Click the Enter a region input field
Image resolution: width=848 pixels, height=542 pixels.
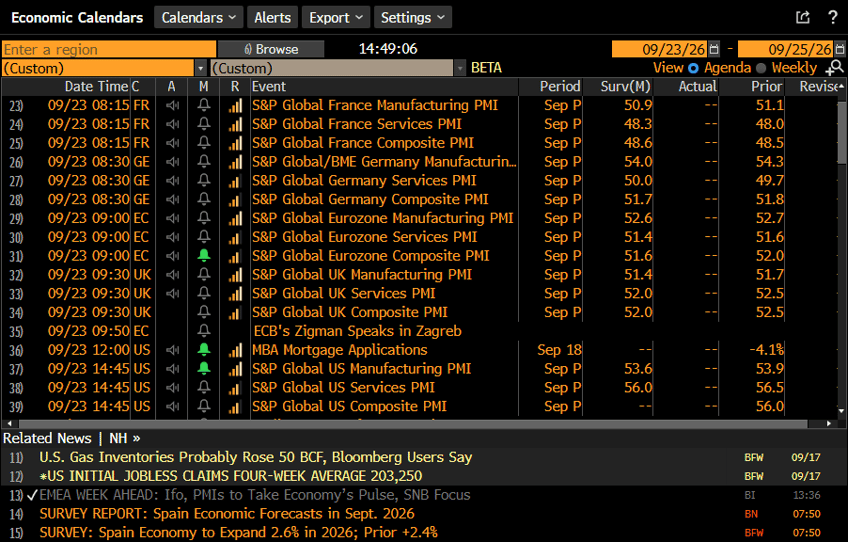(109, 49)
